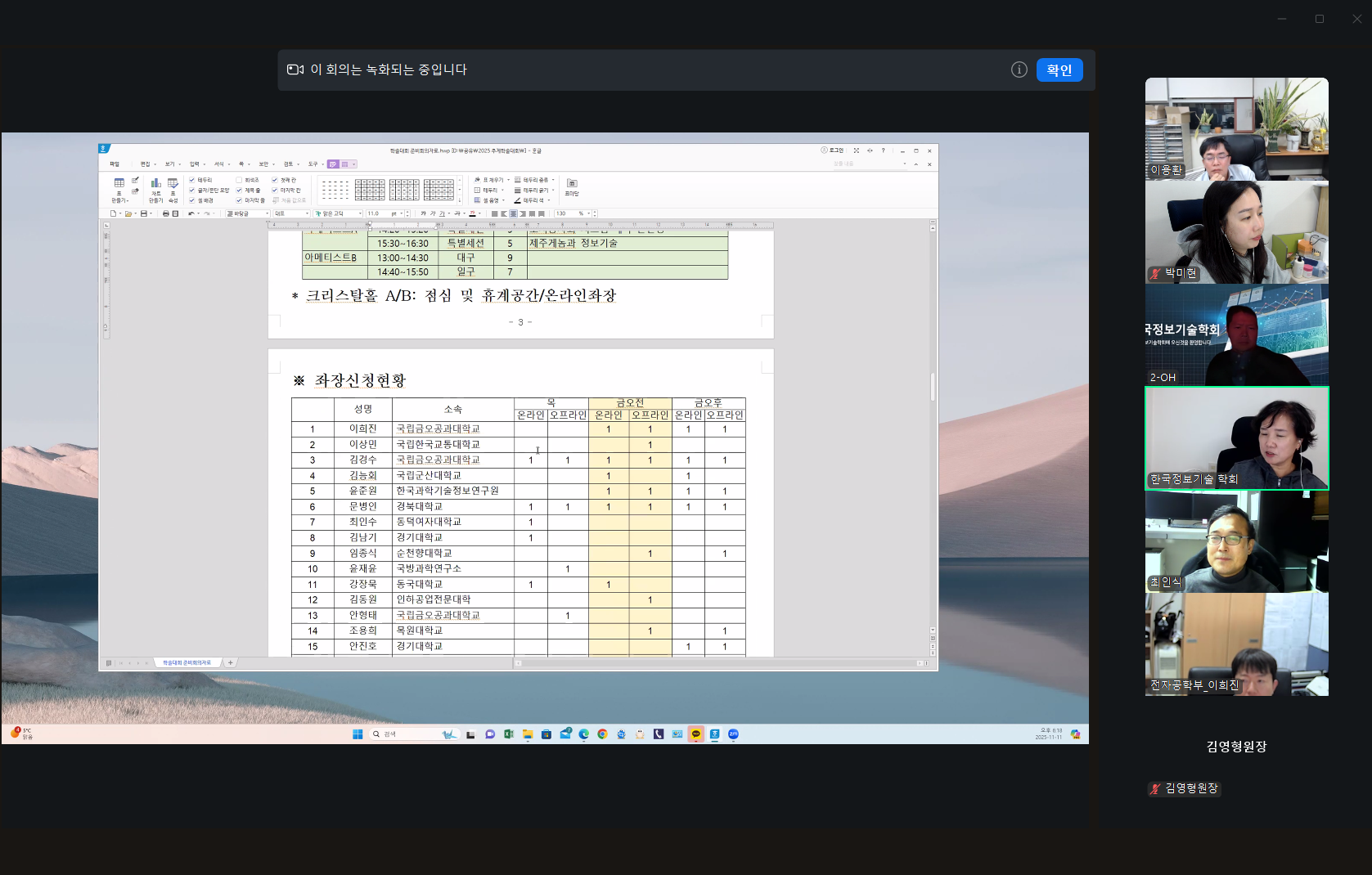This screenshot has height=875, width=1372.
Task: Click the 확인 button on recording notice
Action: point(1059,70)
